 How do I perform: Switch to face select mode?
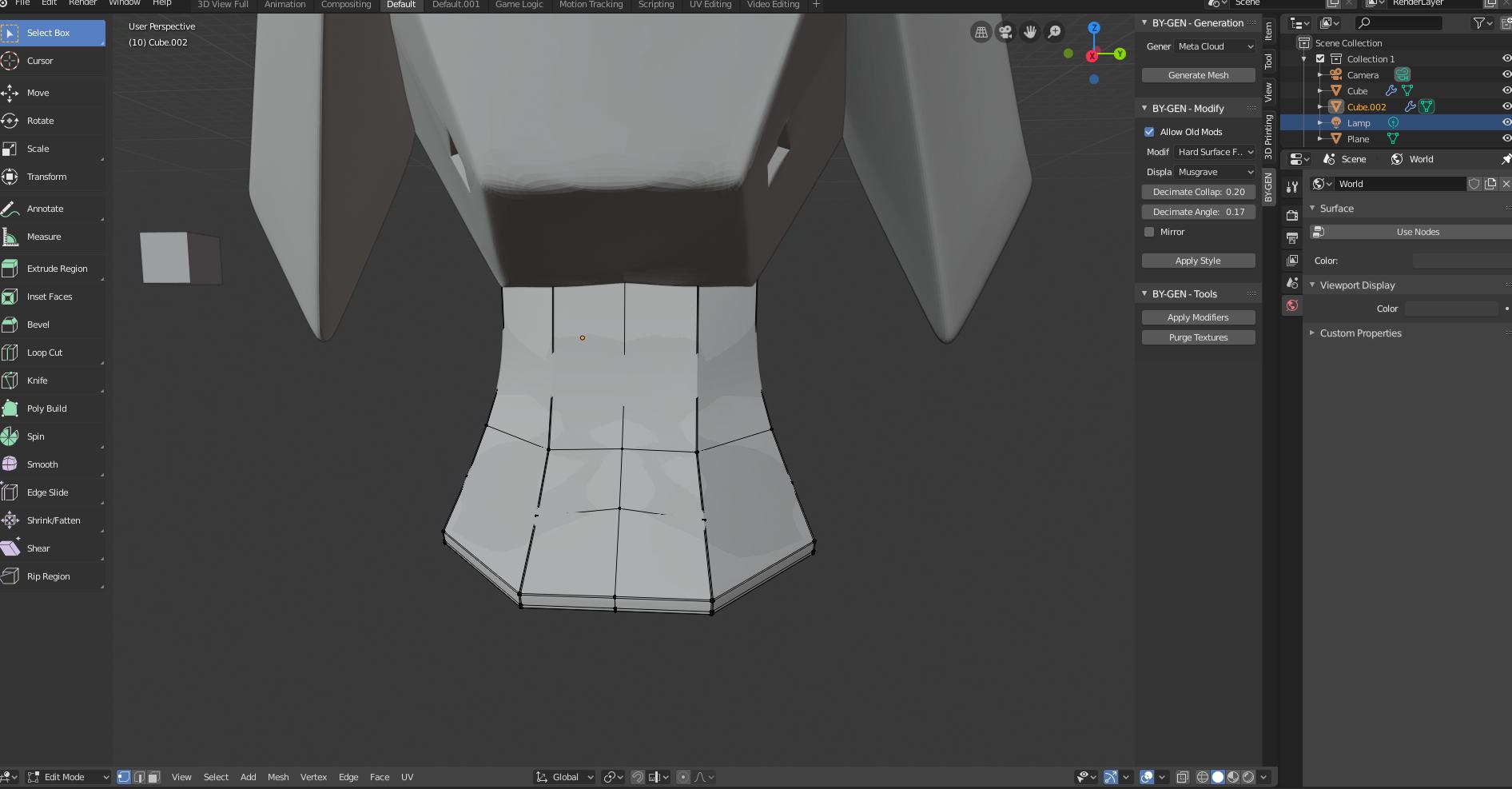click(x=154, y=777)
